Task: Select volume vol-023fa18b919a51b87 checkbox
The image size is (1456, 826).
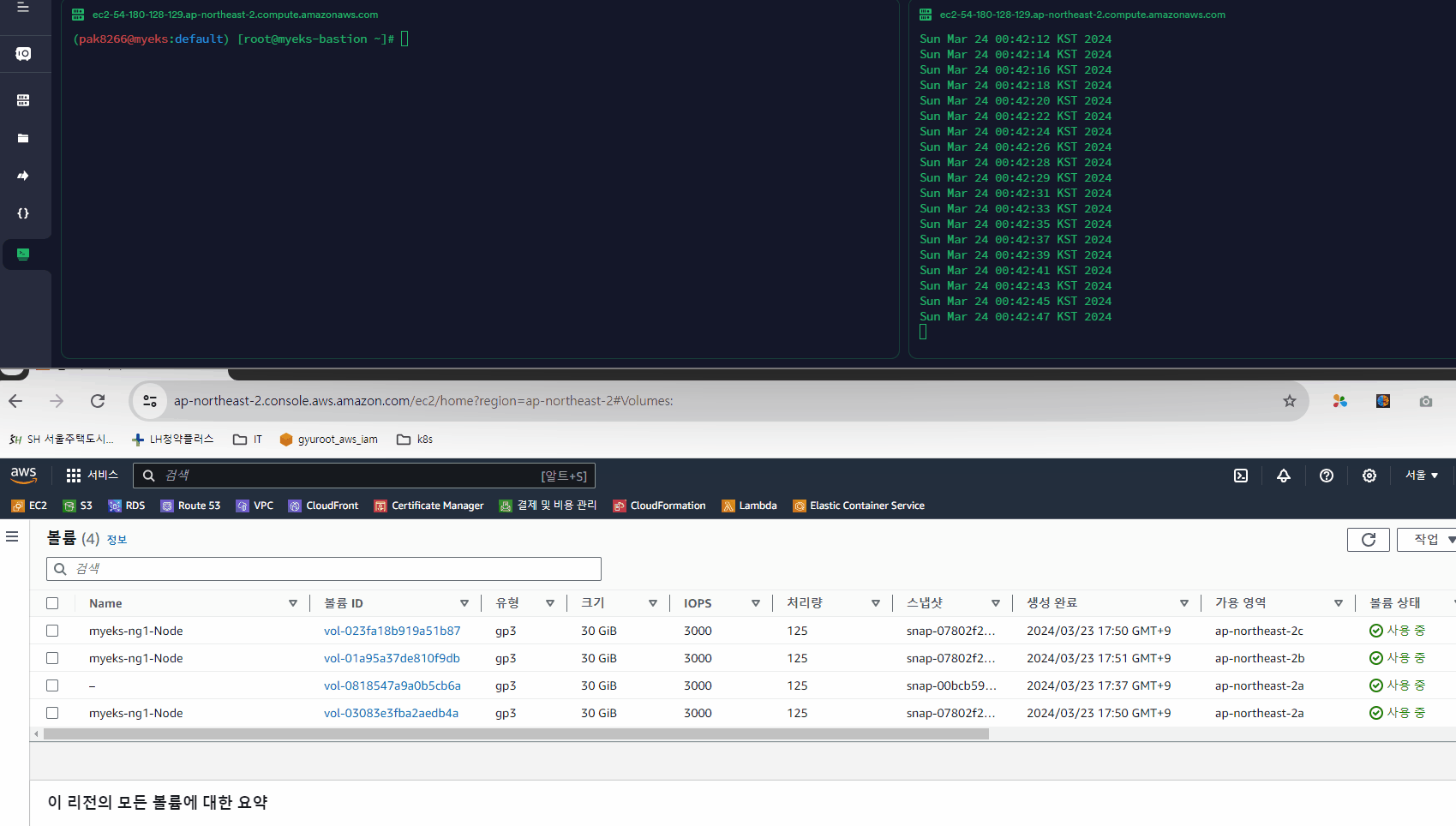Action: pos(52,631)
